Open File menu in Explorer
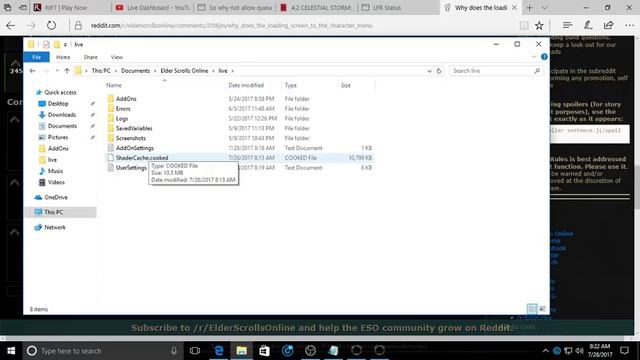Screen dimensions: 640x360 click(36, 57)
